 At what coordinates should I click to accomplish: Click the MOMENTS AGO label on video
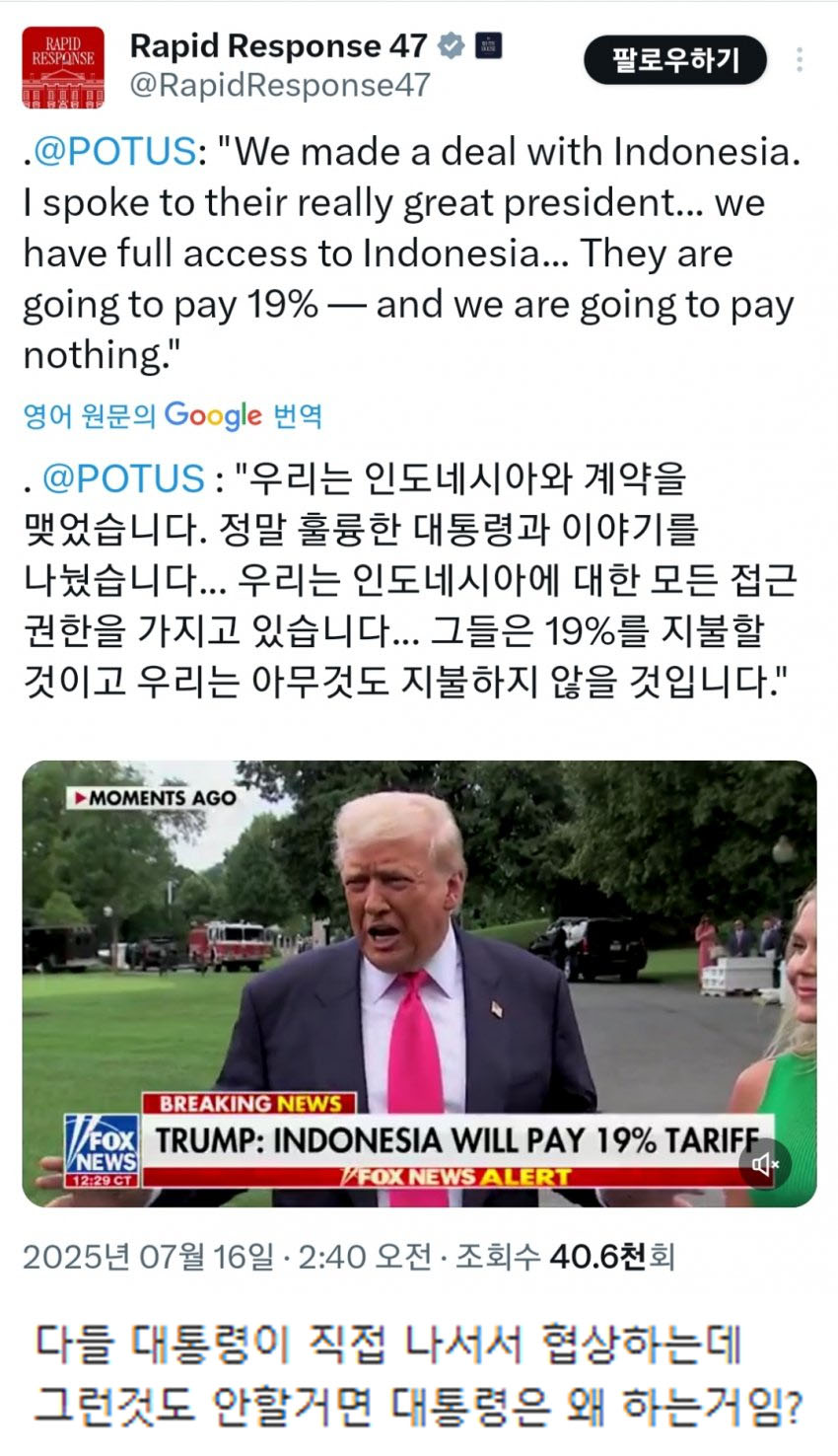(x=155, y=798)
